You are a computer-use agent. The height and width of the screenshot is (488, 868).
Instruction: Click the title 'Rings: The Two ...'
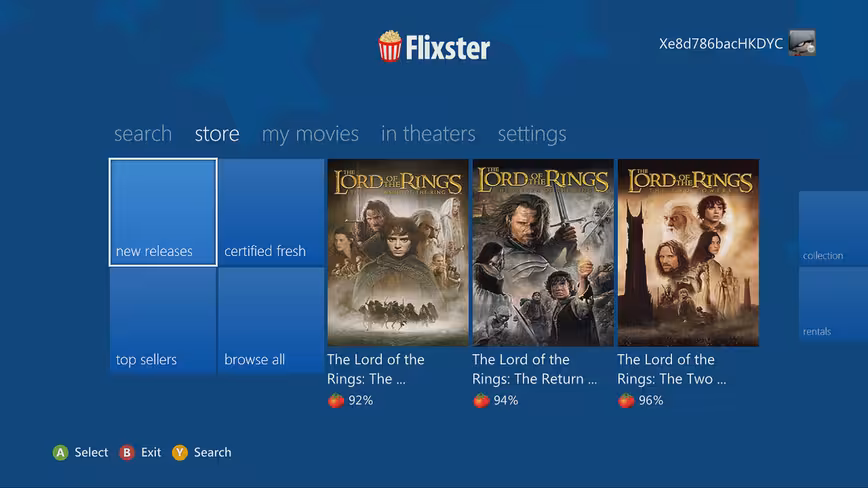671,379
